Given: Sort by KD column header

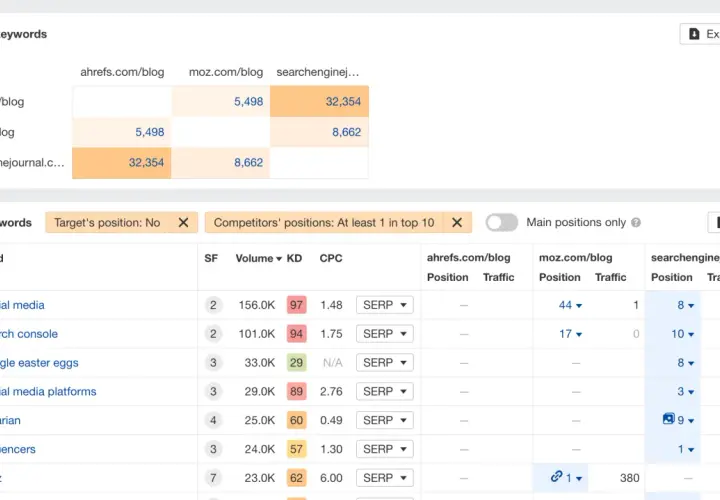Looking at the screenshot, I should click(x=294, y=258).
